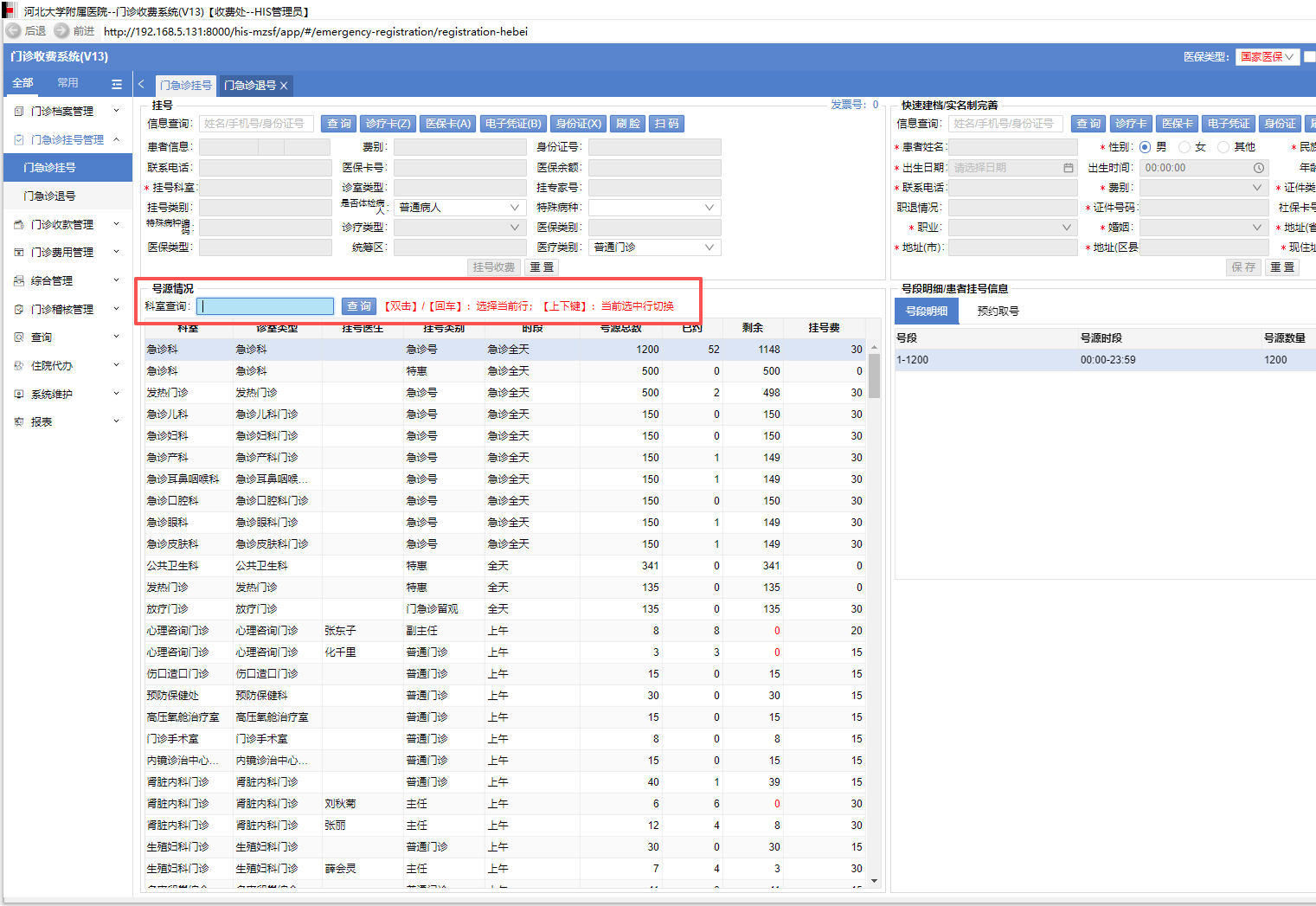The width and height of the screenshot is (1316, 906).
Task: Click the 保存 button in 快速建档
Action: (1243, 267)
